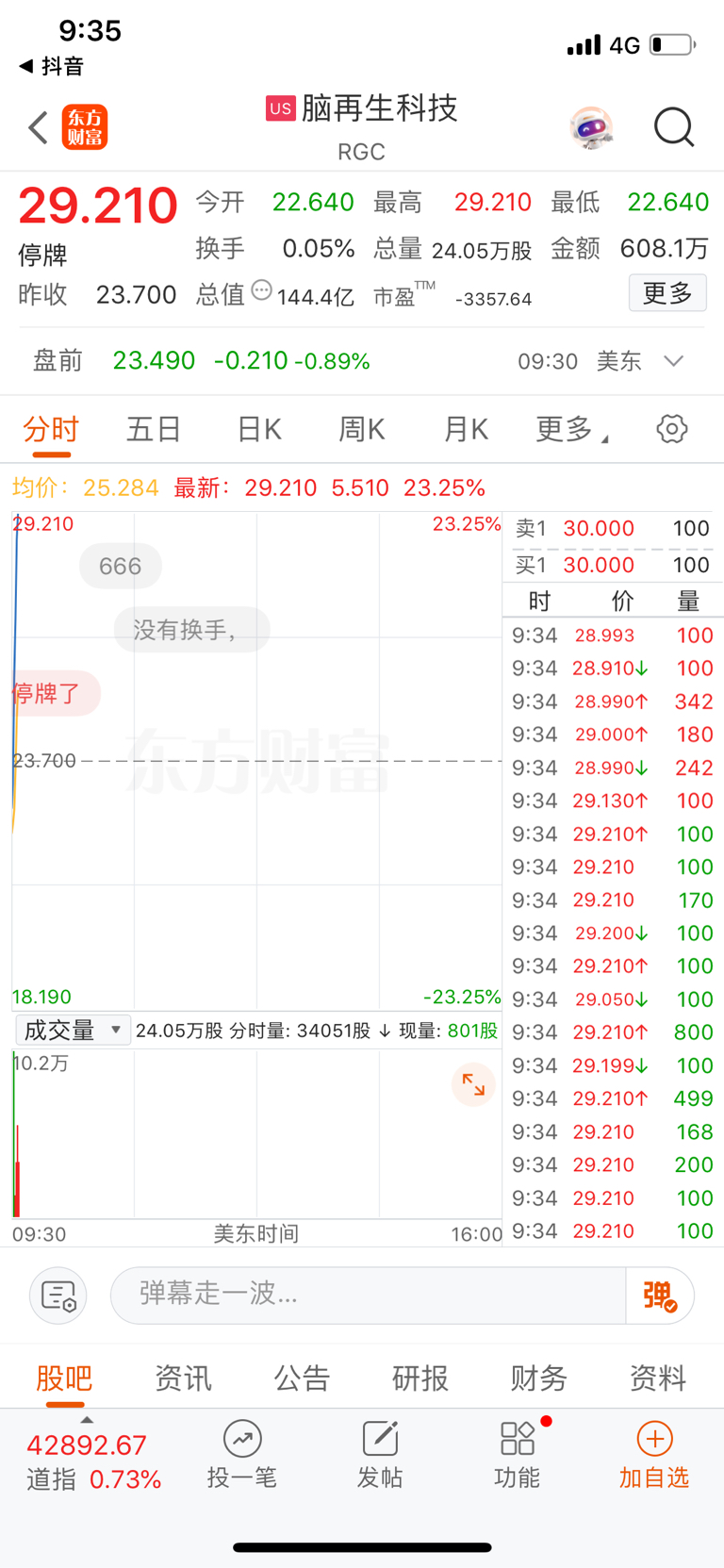Switch to the 日K tab
This screenshot has width=724, height=1568.
click(x=259, y=430)
